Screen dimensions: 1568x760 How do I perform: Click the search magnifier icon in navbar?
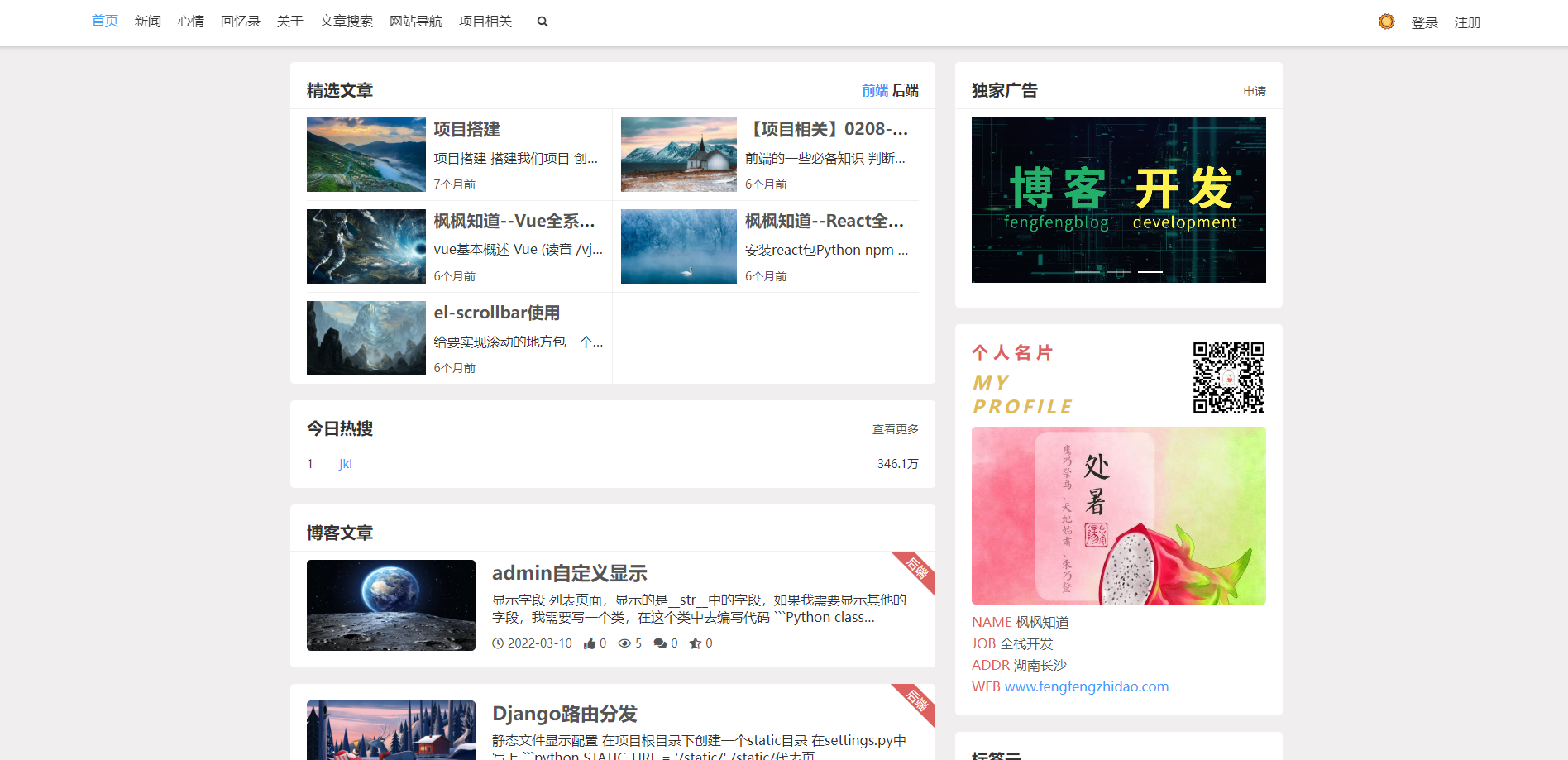coord(543,22)
